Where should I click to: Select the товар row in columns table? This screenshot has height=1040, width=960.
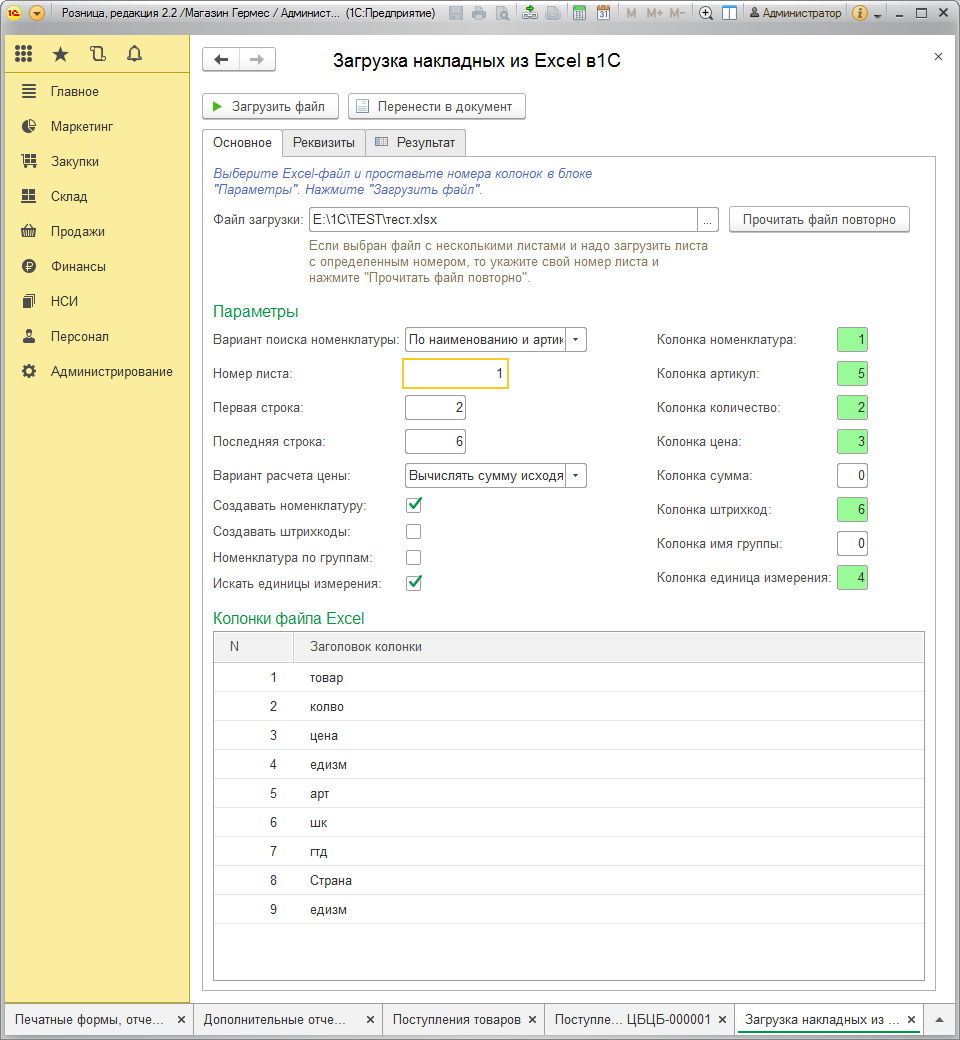569,677
